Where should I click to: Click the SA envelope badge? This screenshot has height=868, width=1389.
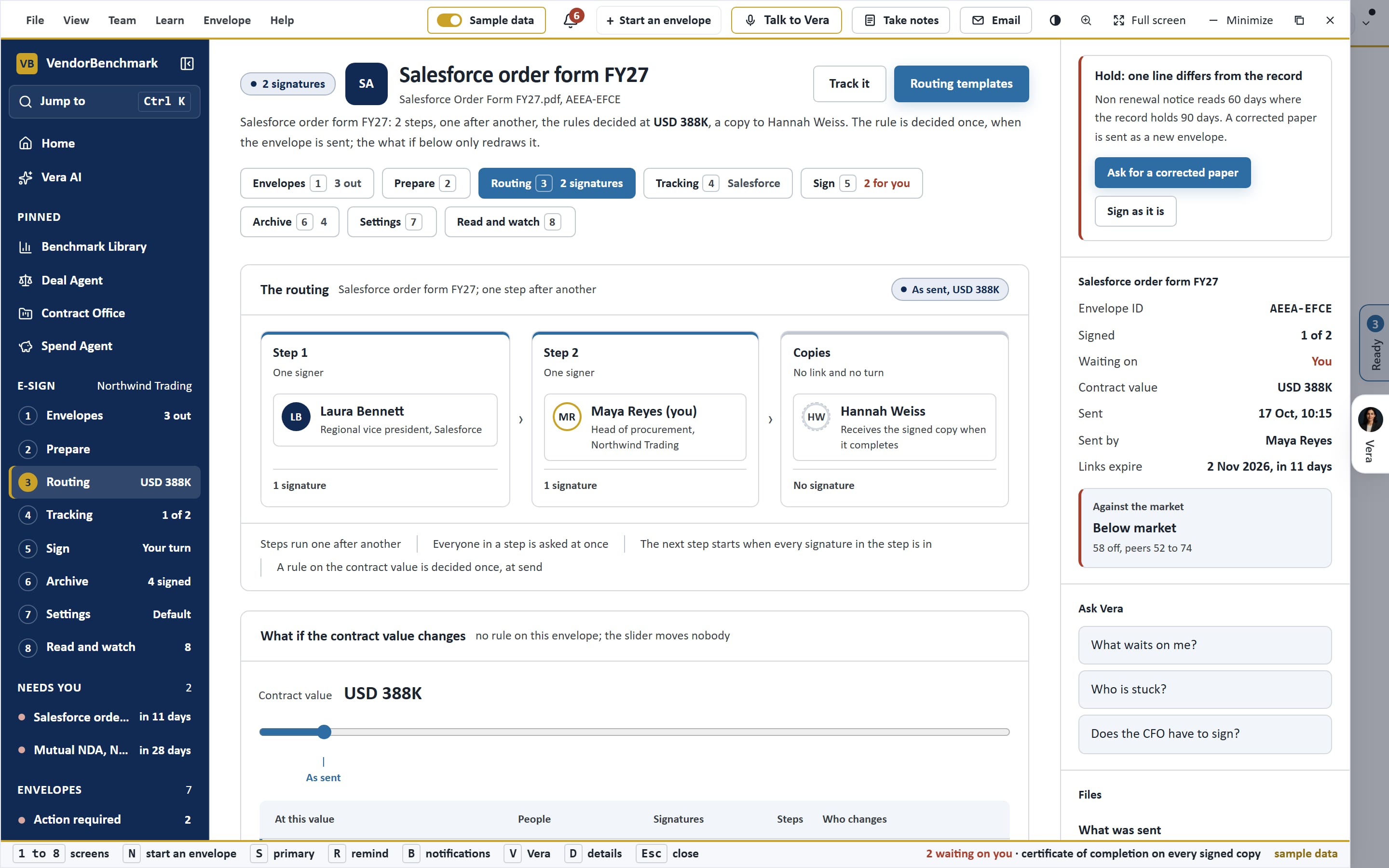(x=366, y=84)
